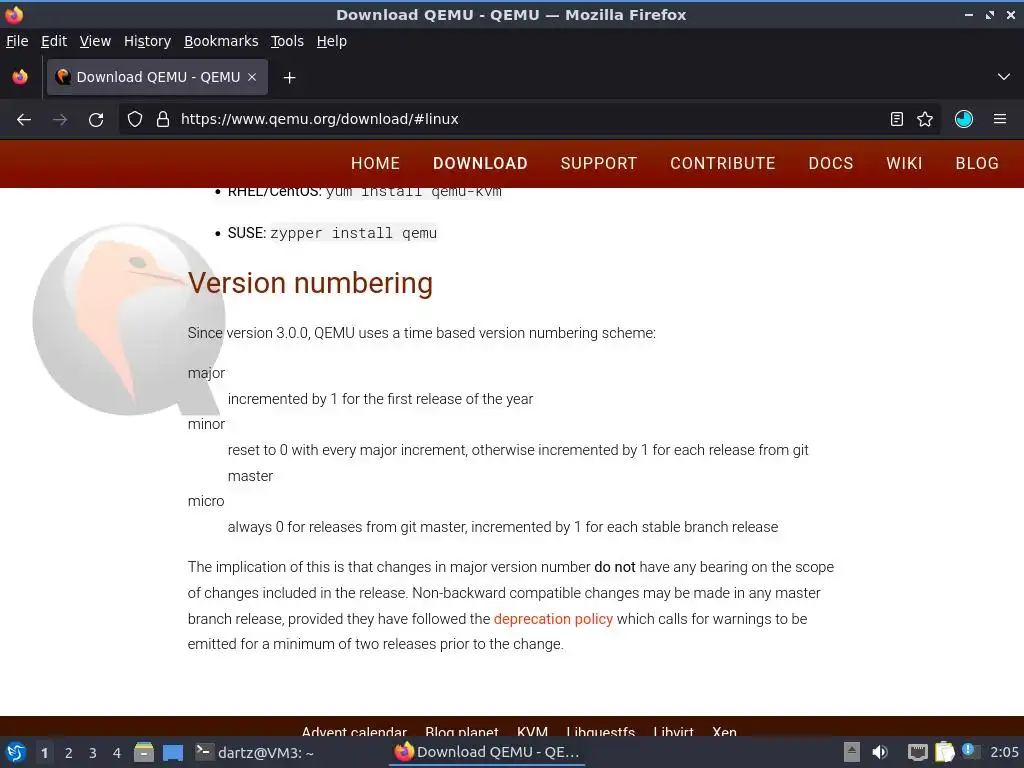1024x768 pixels.
Task: Click the KVM footer link
Action: tap(532, 731)
